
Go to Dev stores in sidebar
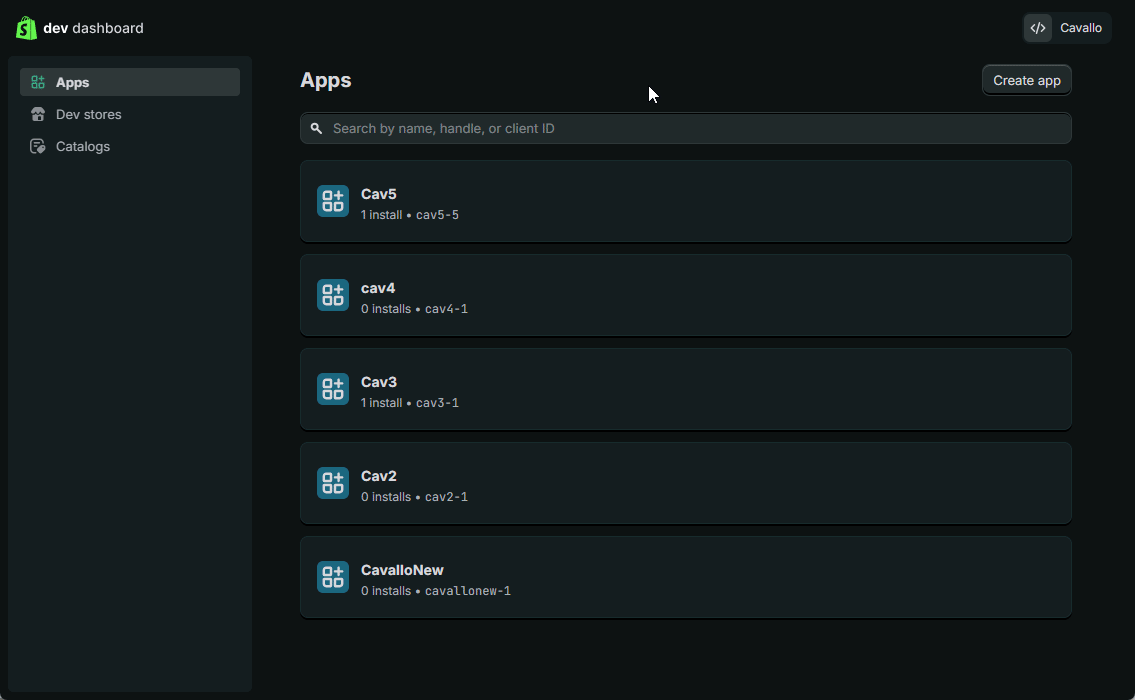pos(89,115)
